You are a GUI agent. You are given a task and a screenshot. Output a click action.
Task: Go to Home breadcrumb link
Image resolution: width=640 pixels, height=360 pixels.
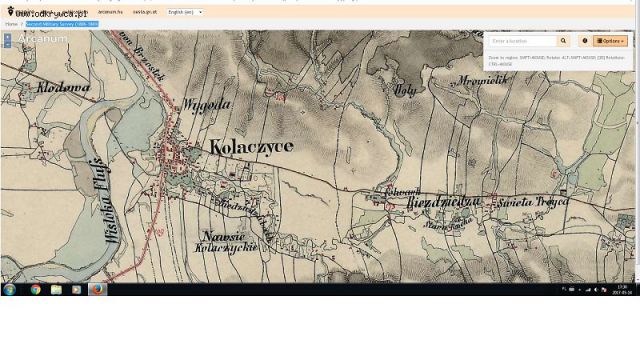tap(11, 24)
